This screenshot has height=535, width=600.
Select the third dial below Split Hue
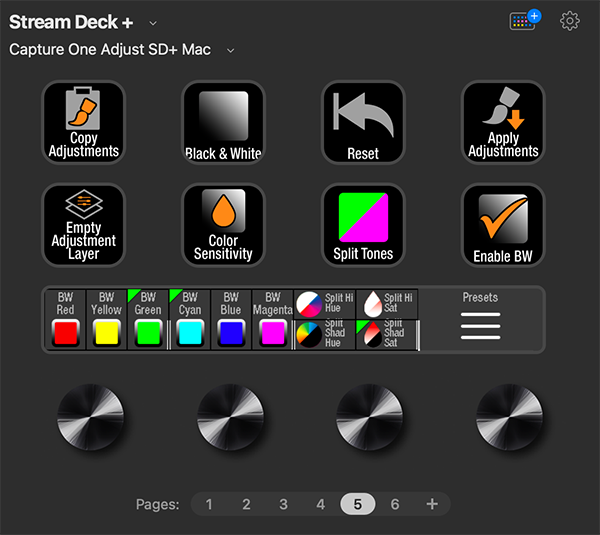click(370, 417)
